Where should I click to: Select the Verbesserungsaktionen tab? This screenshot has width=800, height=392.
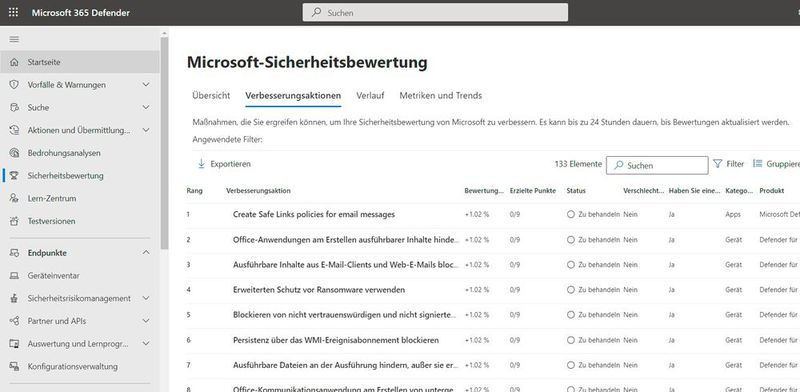(293, 95)
